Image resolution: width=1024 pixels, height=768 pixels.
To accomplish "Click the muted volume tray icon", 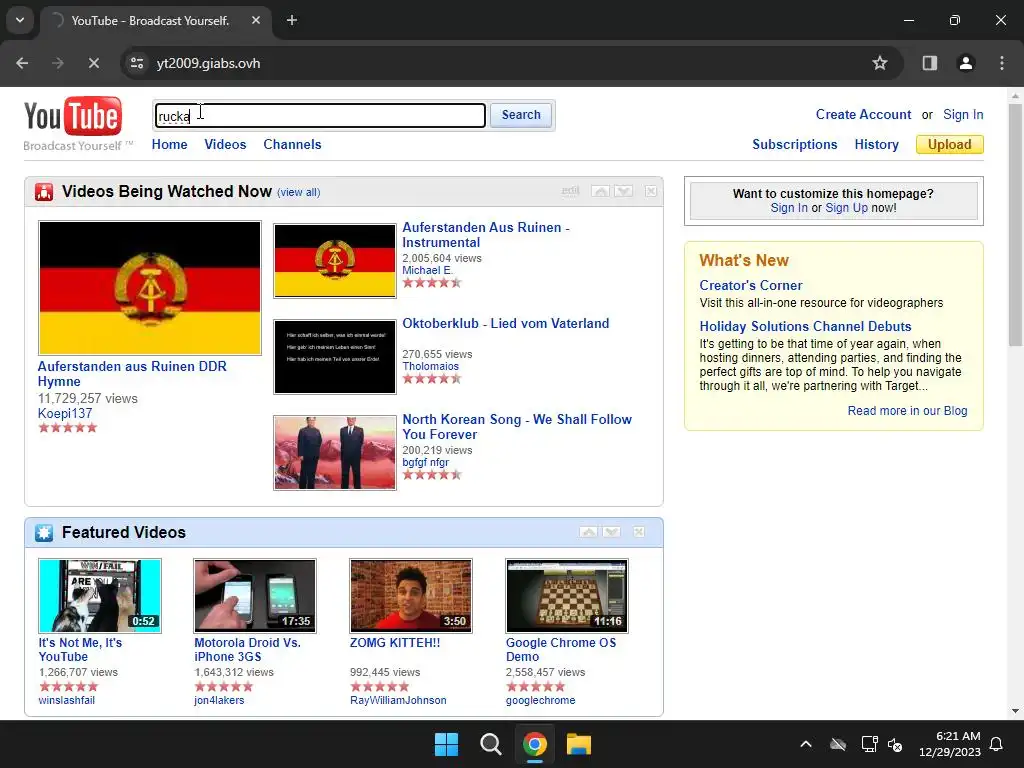I will pos(895,744).
